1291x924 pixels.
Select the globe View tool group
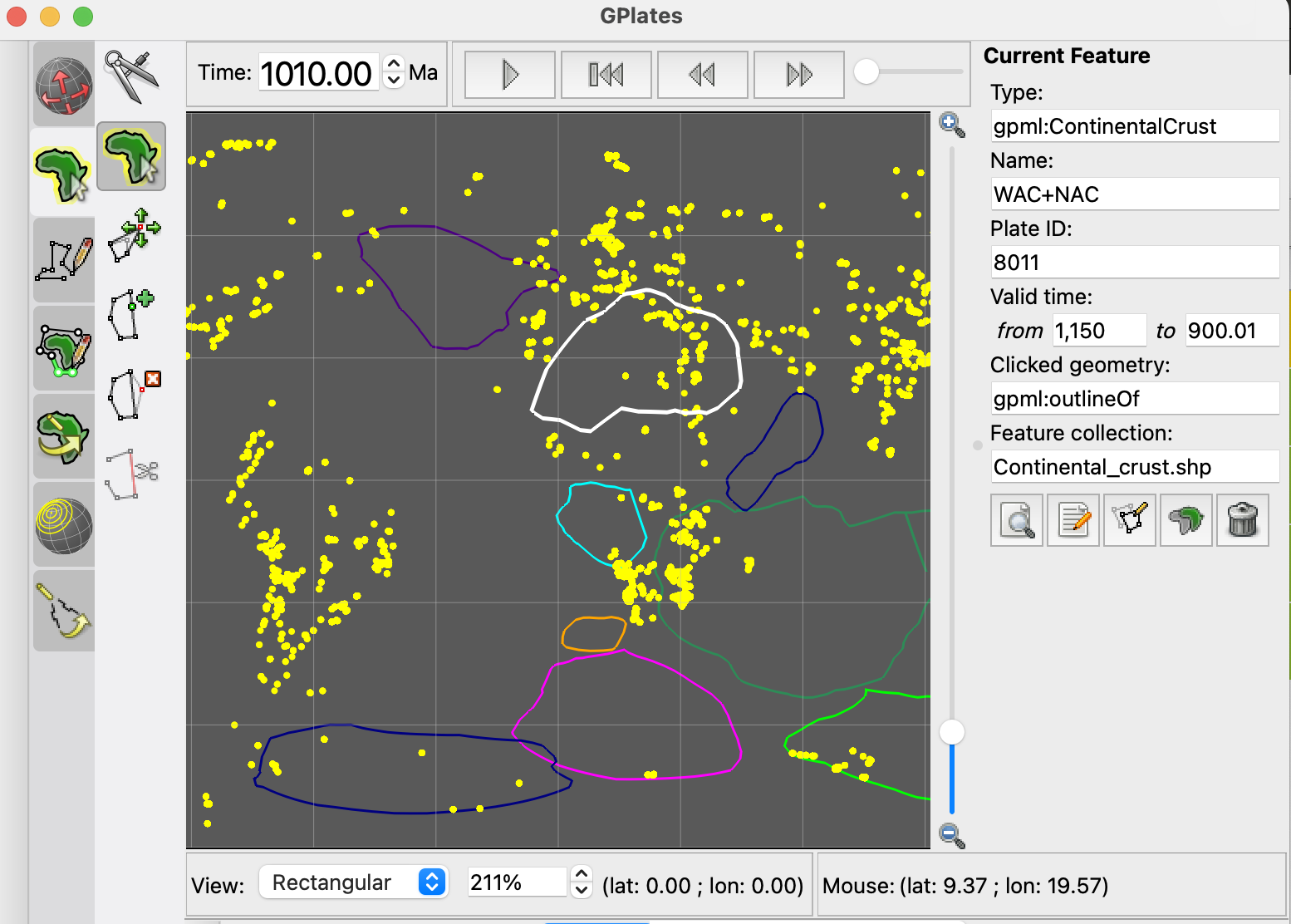click(63, 86)
